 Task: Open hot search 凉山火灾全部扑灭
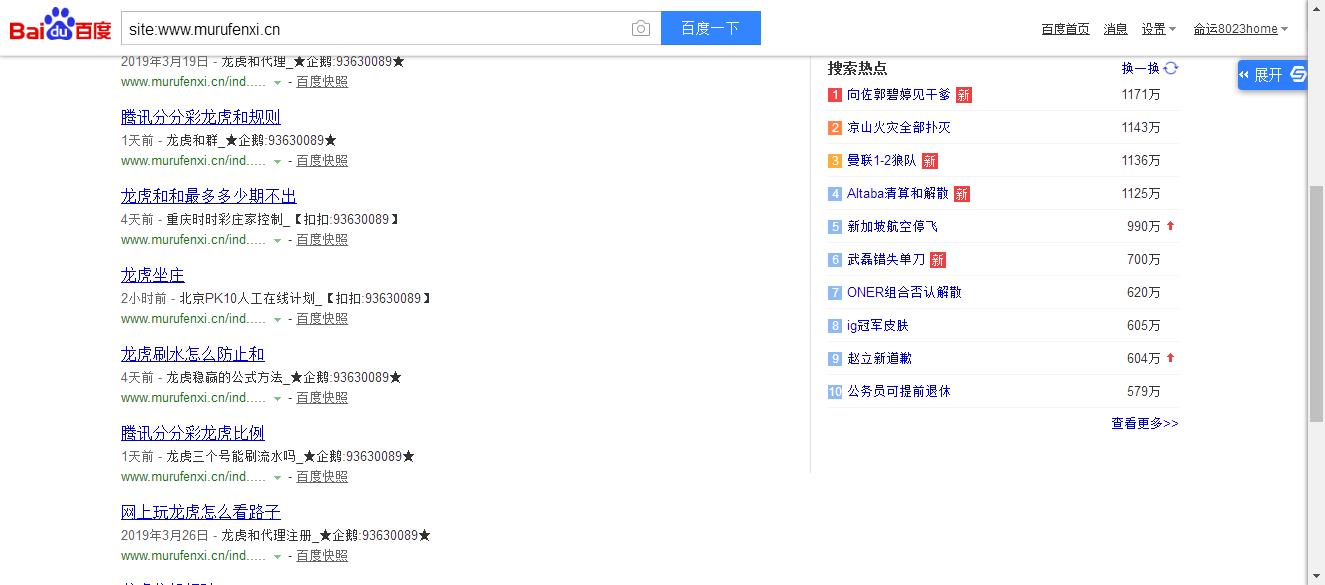(899, 128)
